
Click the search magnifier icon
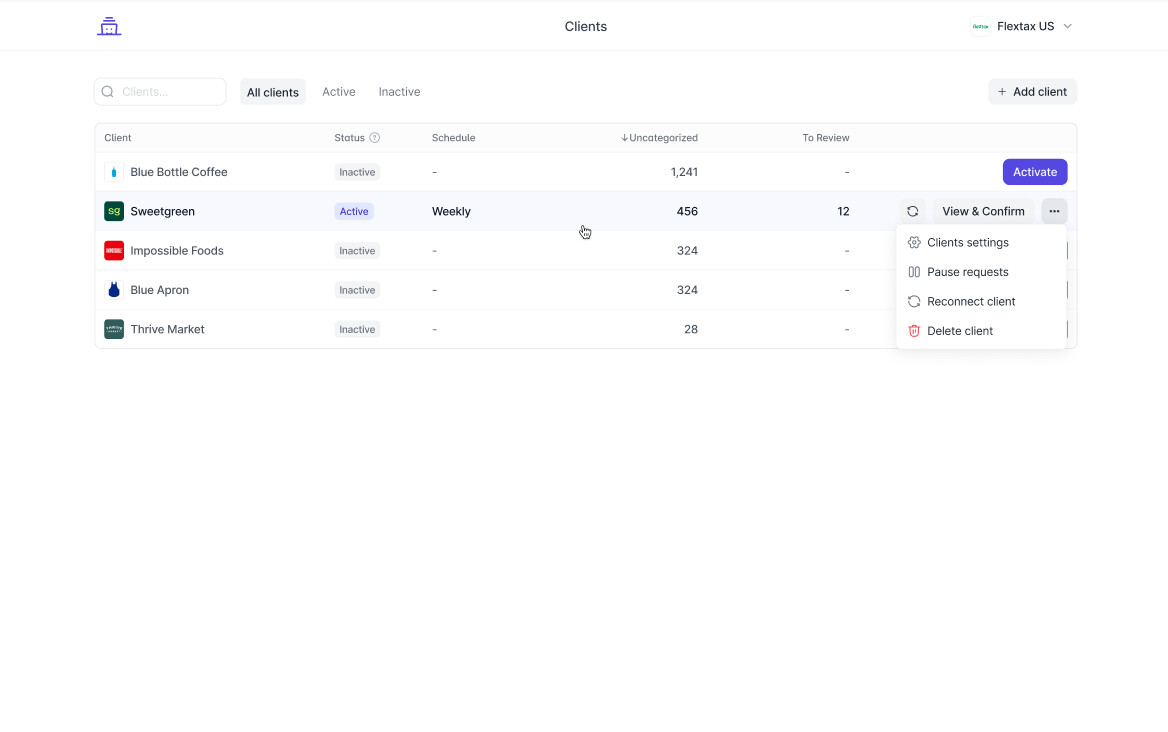(x=107, y=92)
